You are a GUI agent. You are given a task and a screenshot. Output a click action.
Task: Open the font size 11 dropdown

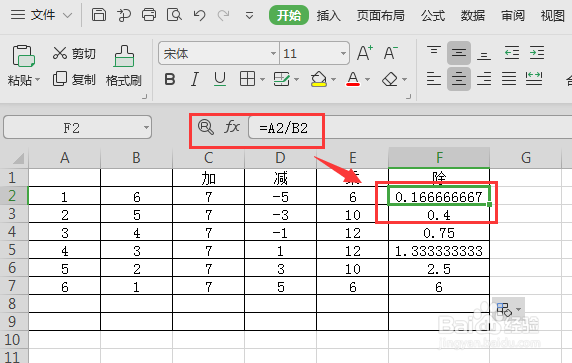tap(343, 54)
